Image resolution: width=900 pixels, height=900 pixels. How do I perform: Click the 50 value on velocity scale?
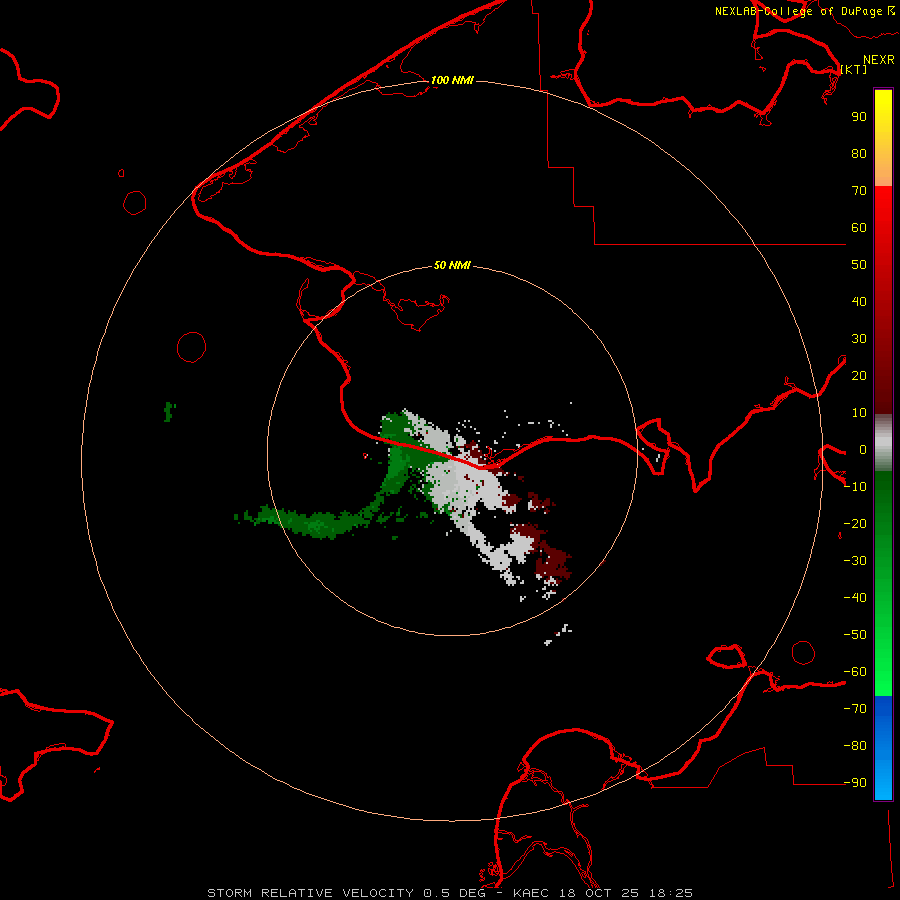coord(859,265)
